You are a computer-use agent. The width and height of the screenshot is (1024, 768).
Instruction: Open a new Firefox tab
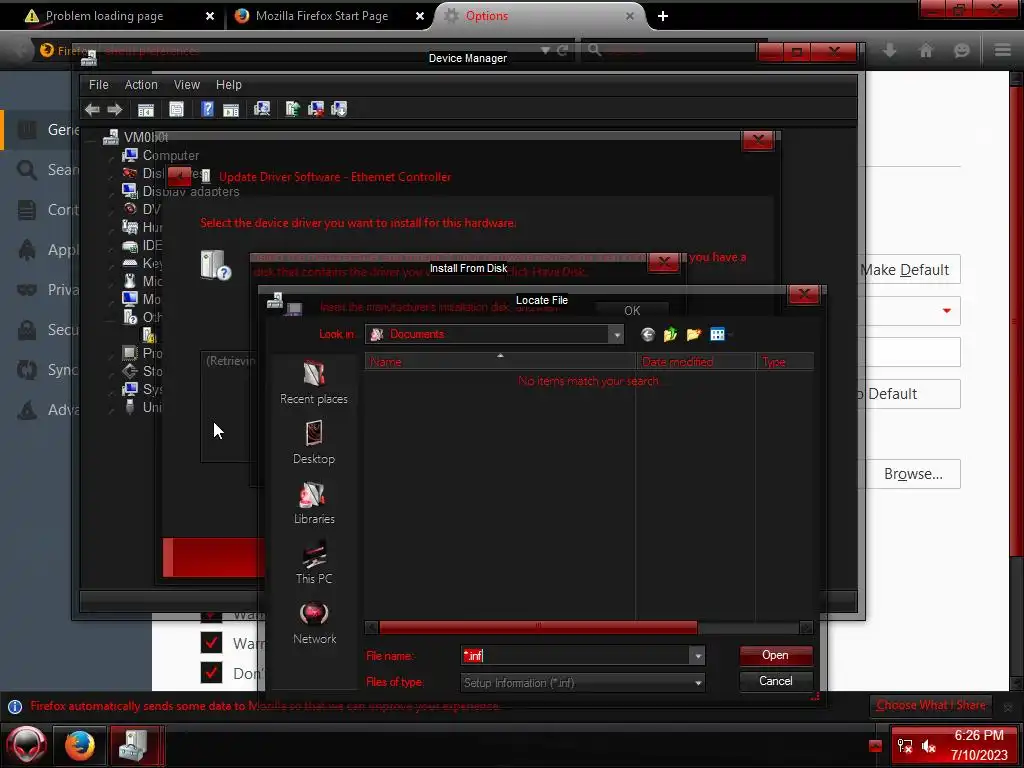coord(663,16)
